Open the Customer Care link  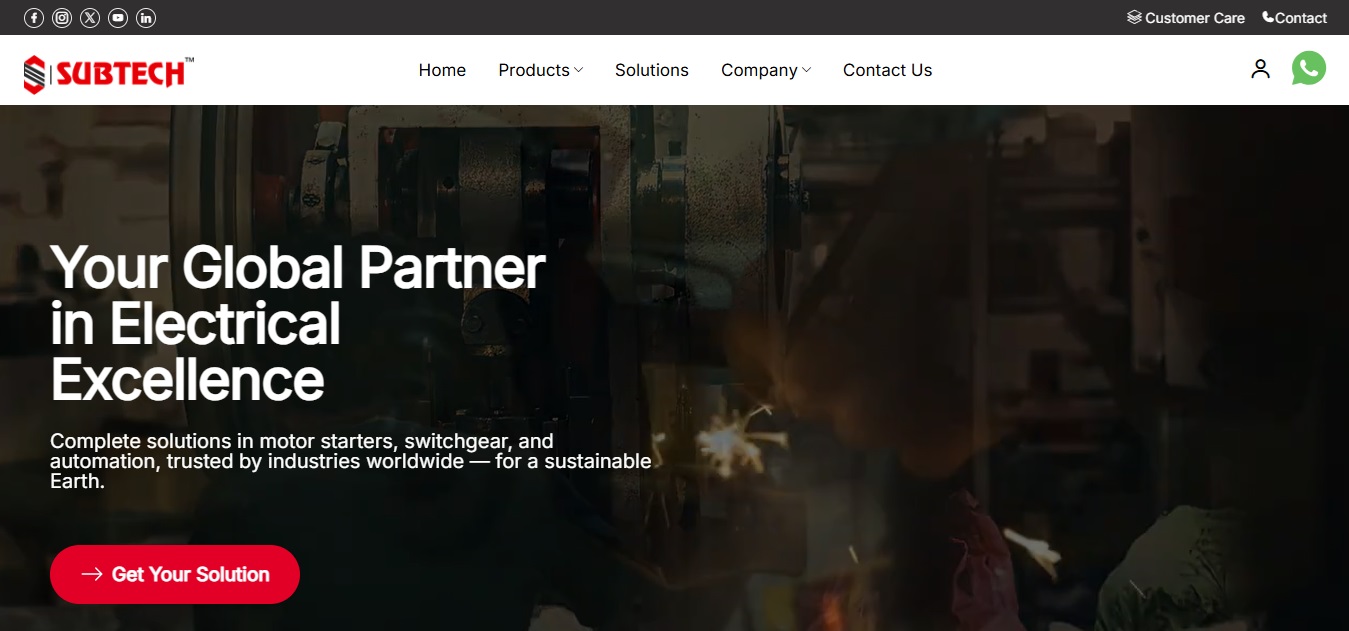coord(1195,18)
